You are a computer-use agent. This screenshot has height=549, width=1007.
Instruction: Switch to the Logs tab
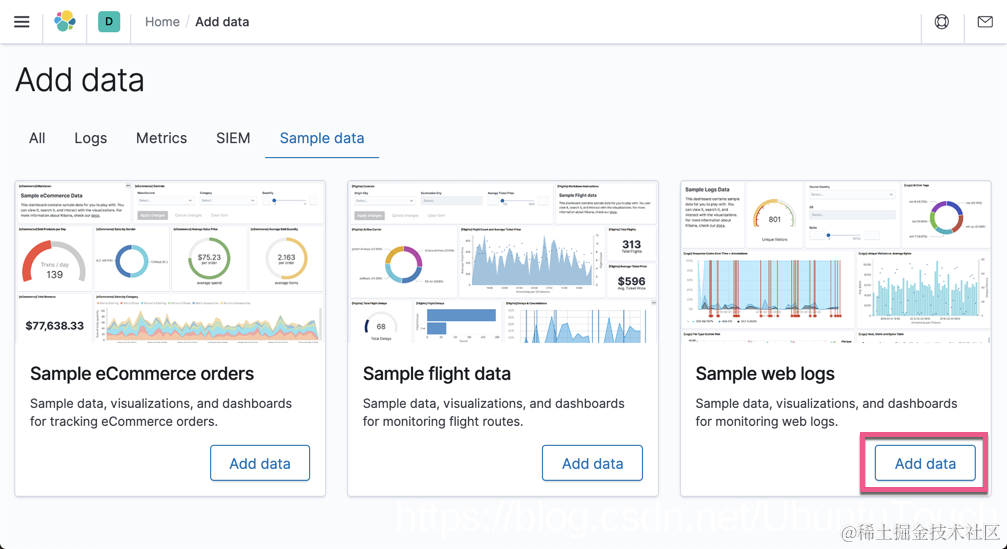(91, 138)
